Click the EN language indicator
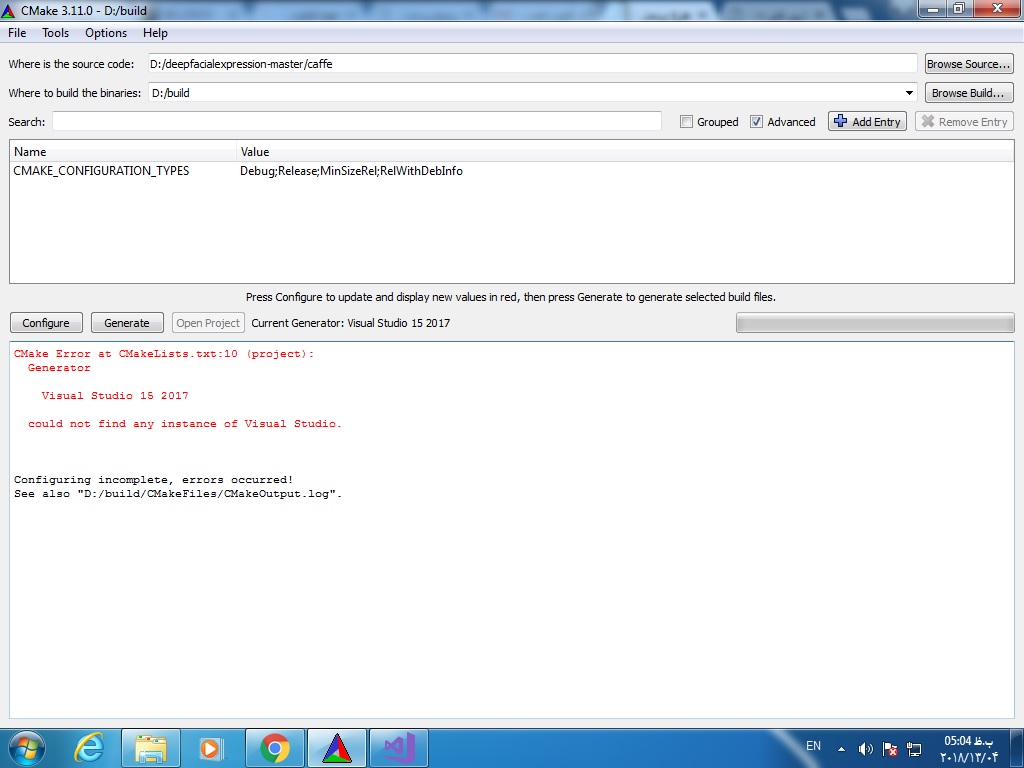1024x768 pixels. tap(813, 746)
